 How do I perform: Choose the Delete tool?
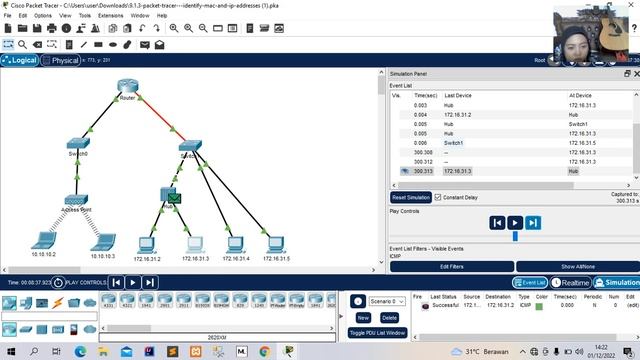[37, 44]
